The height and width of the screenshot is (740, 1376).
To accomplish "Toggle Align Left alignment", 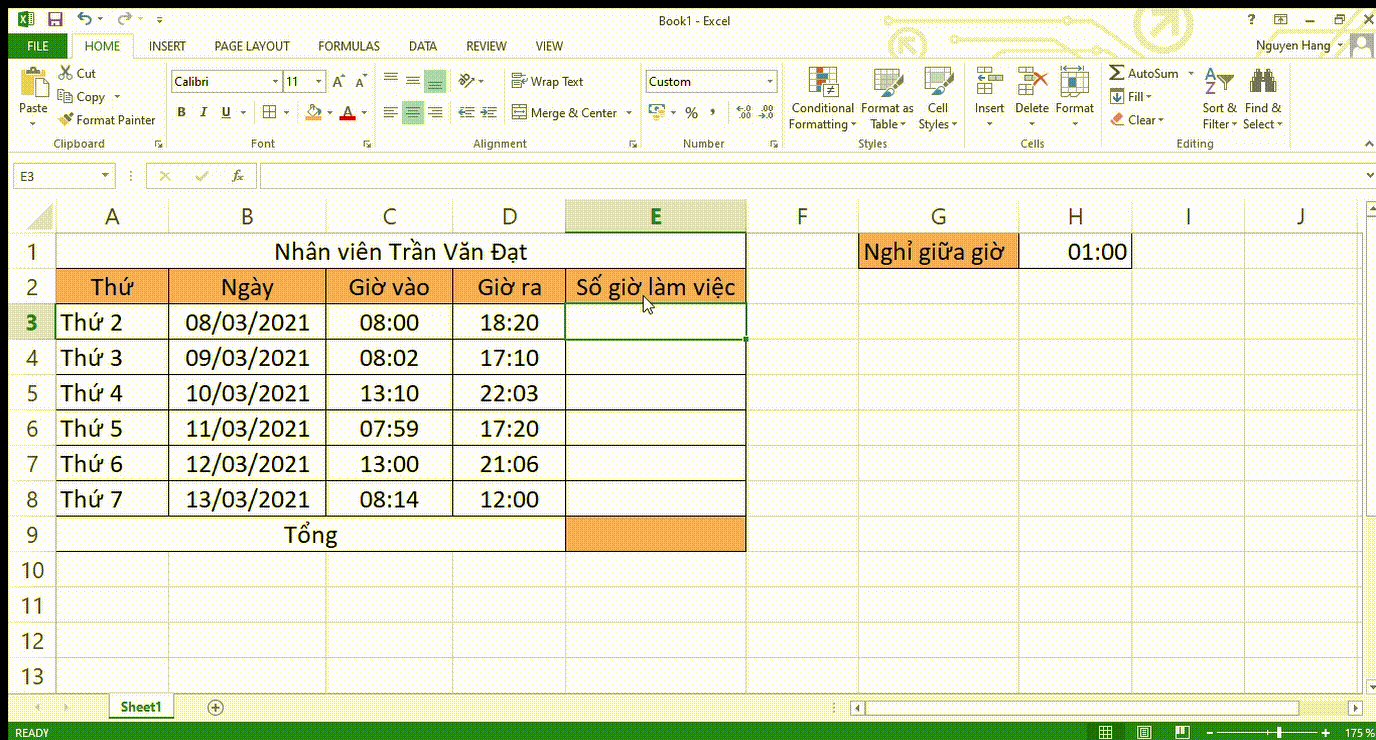I will (x=390, y=113).
